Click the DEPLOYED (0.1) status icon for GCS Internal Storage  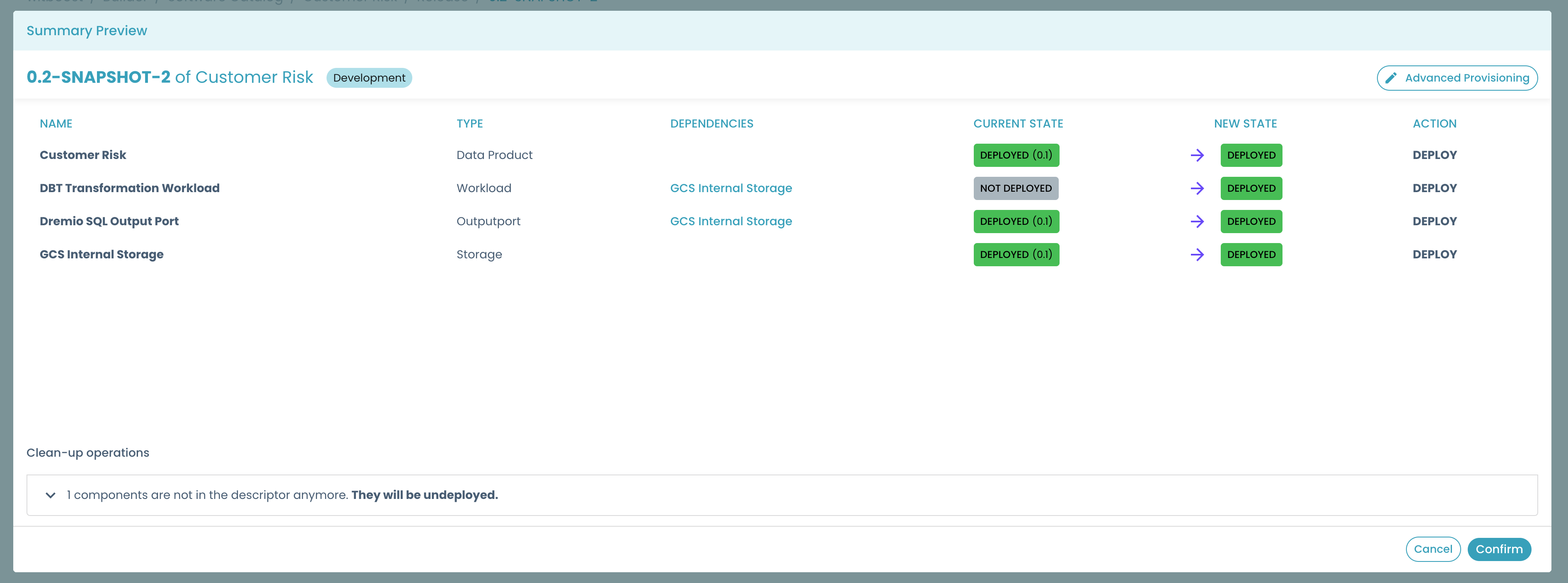point(1015,254)
